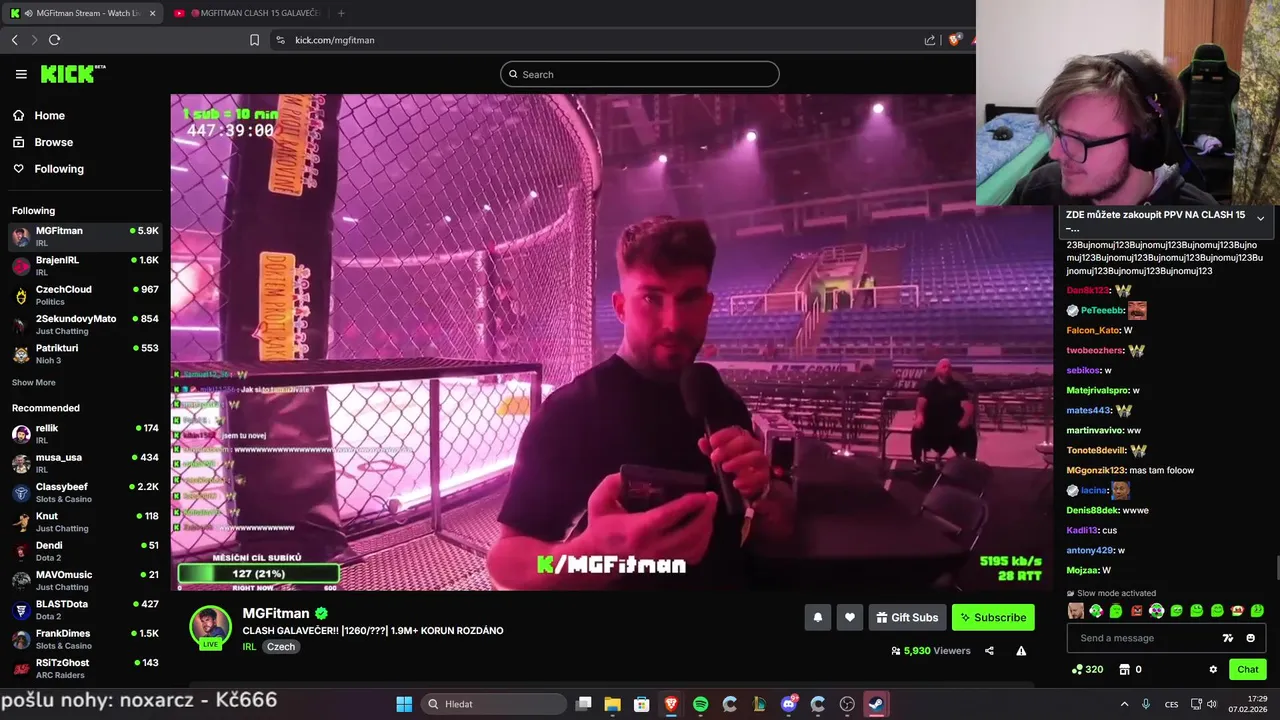Focus the Send a message field

pos(1147,638)
